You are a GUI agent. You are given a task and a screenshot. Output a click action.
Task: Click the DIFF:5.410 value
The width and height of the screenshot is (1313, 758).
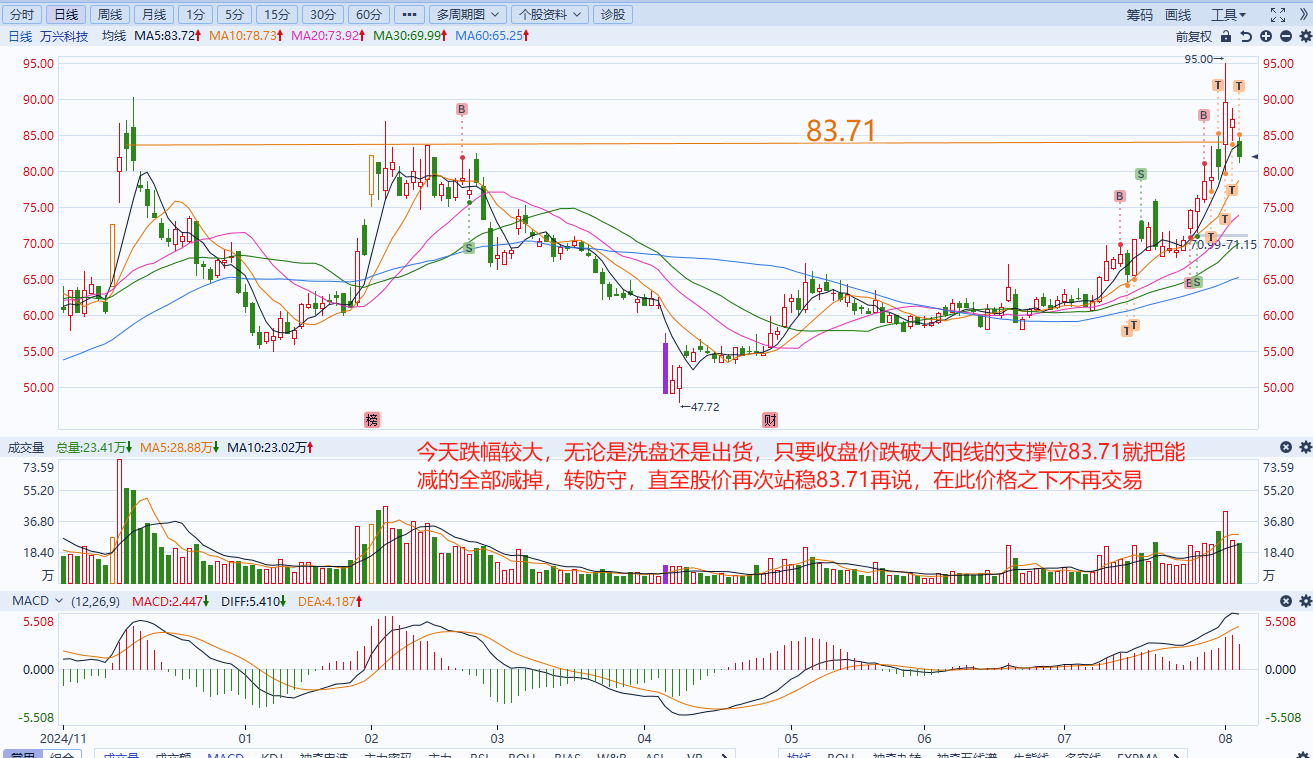255,600
